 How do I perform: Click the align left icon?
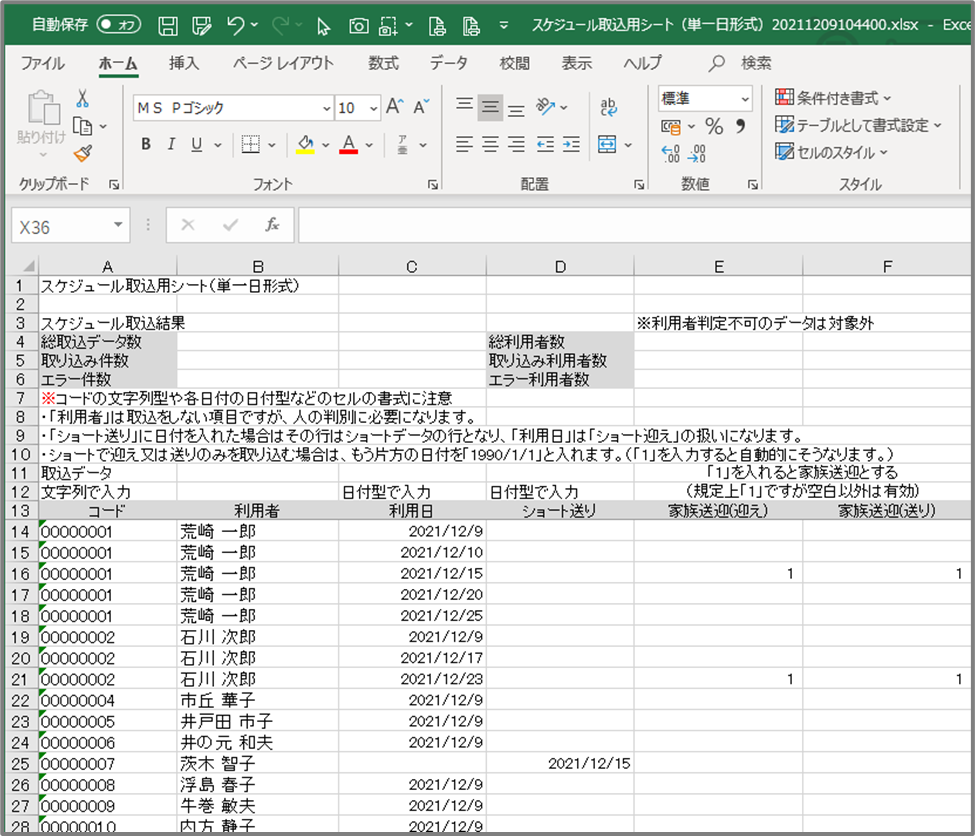click(464, 144)
